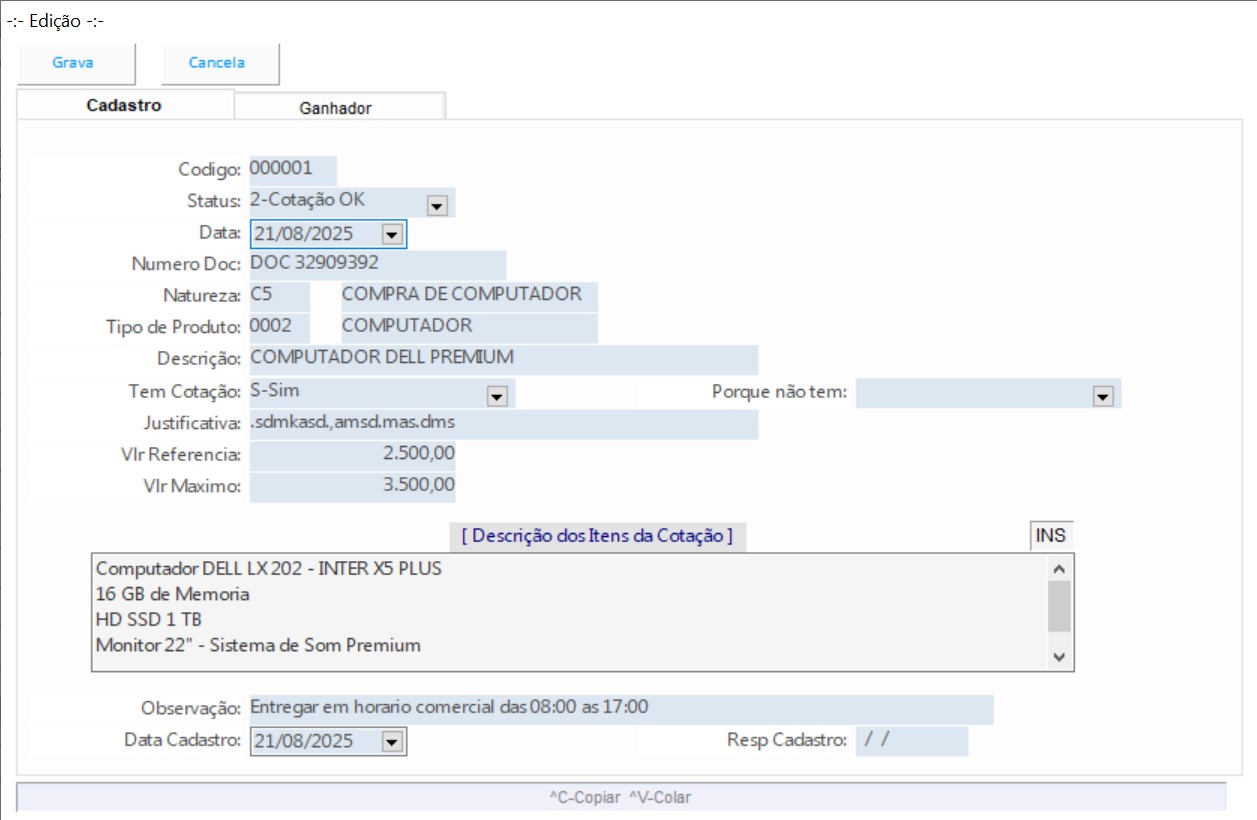The height and width of the screenshot is (820, 1257).
Task: Open the Tem Cotação dropdown
Action: tap(496, 396)
